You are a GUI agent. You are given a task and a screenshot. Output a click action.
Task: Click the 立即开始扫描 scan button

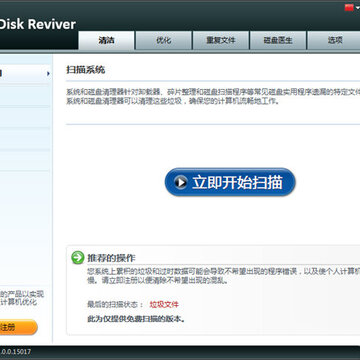coord(230,182)
